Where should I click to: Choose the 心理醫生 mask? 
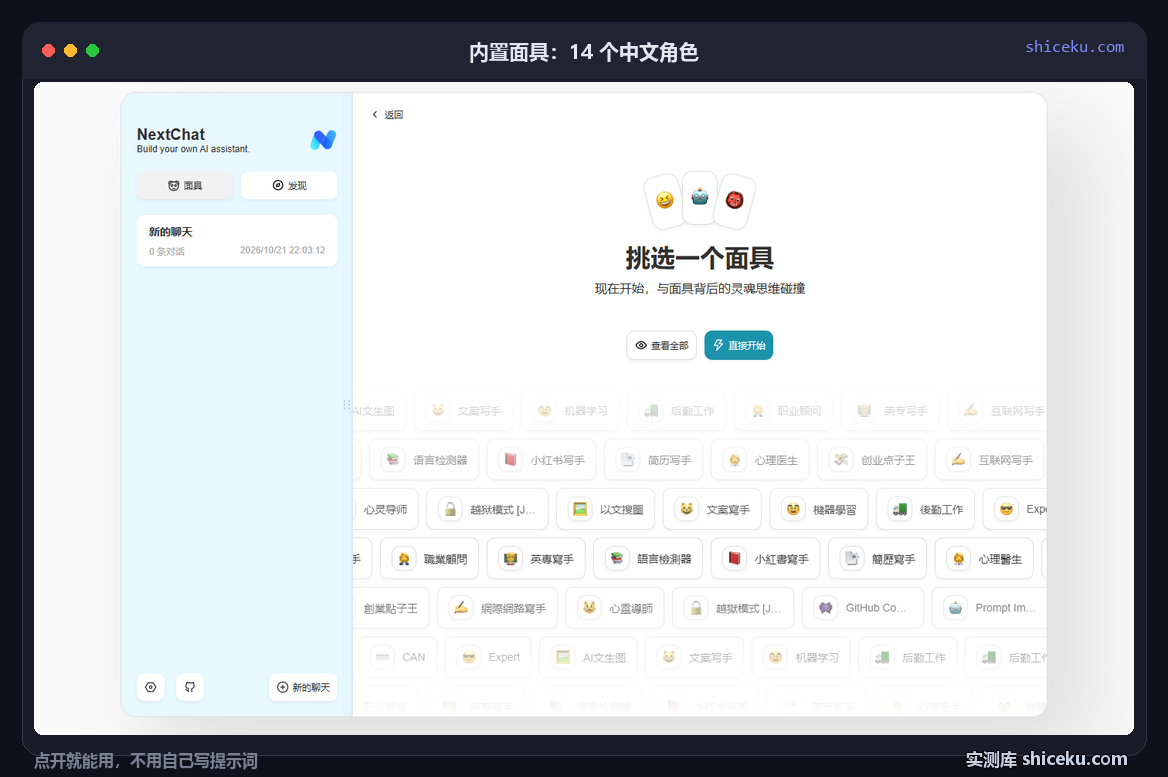pos(983,559)
